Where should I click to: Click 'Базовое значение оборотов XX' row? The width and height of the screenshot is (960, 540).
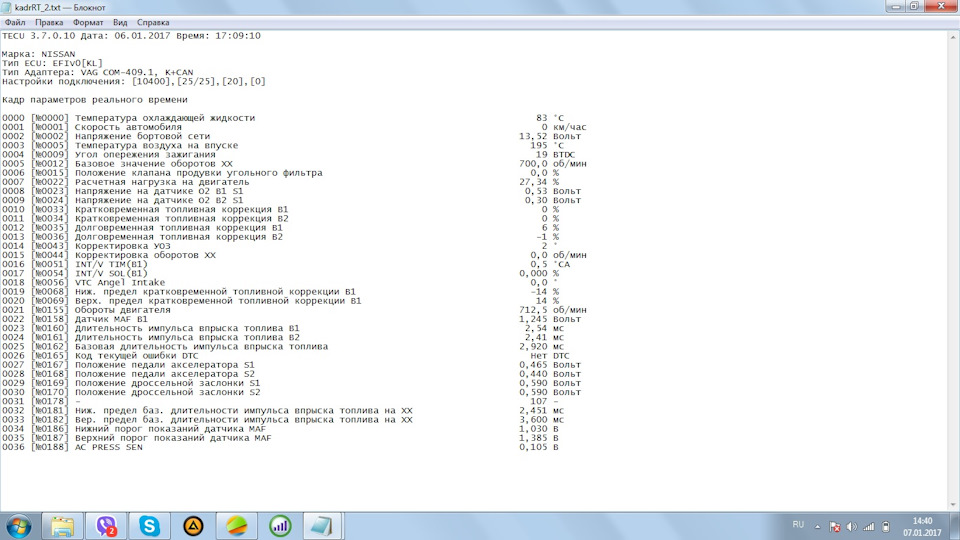tap(294, 164)
